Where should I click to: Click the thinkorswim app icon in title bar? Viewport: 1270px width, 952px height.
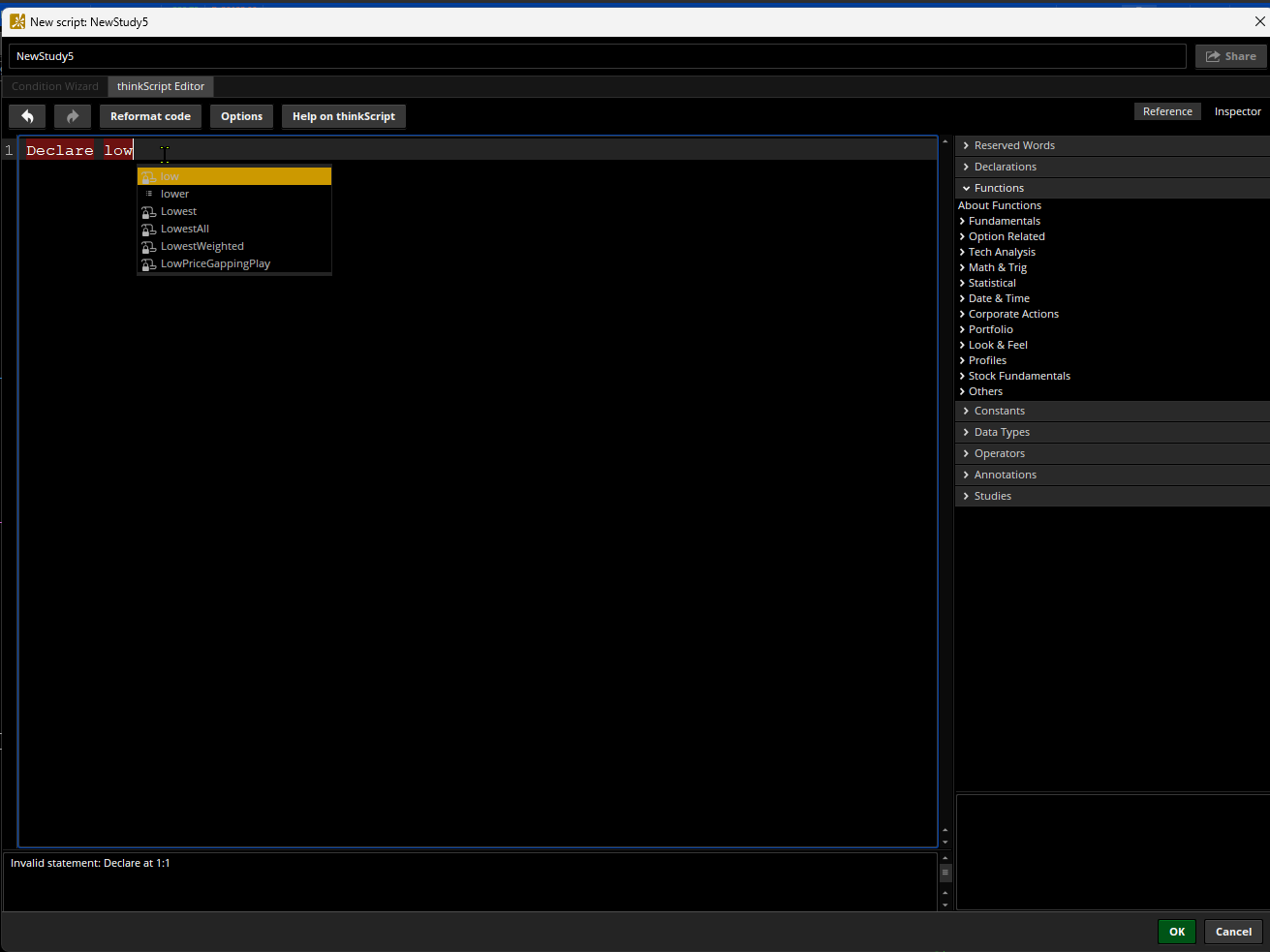point(16,21)
